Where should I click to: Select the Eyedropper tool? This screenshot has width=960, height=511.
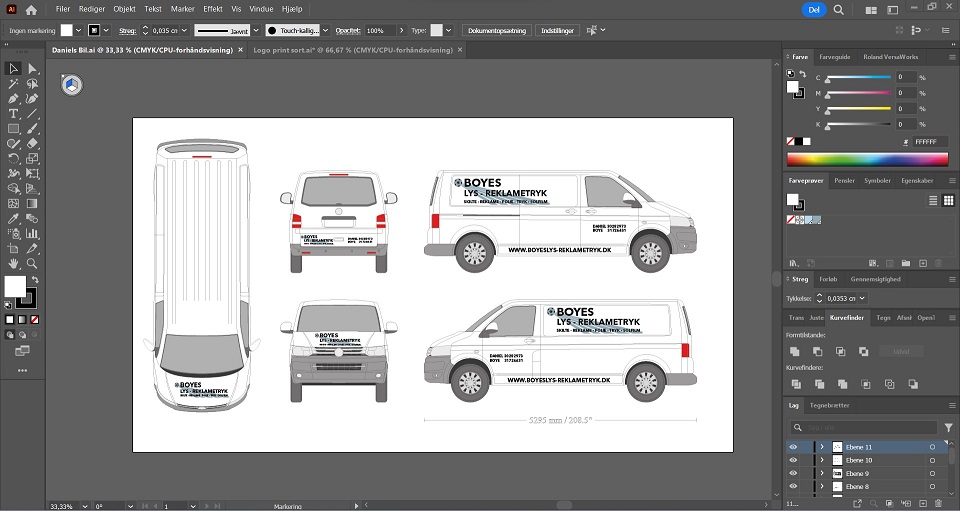click(13, 218)
